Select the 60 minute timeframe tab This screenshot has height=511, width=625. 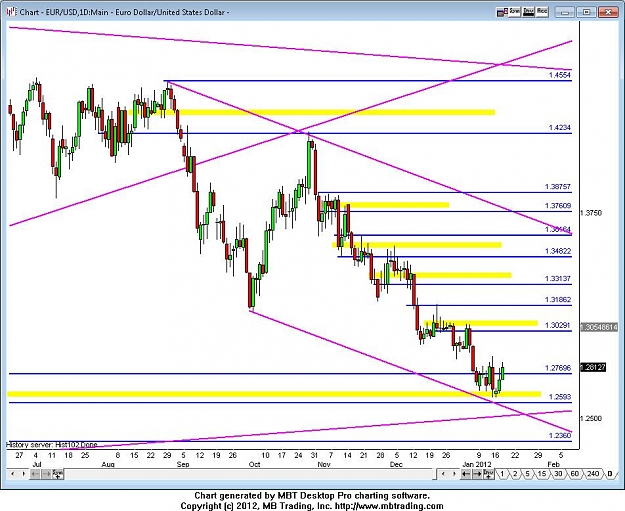[x=574, y=474]
